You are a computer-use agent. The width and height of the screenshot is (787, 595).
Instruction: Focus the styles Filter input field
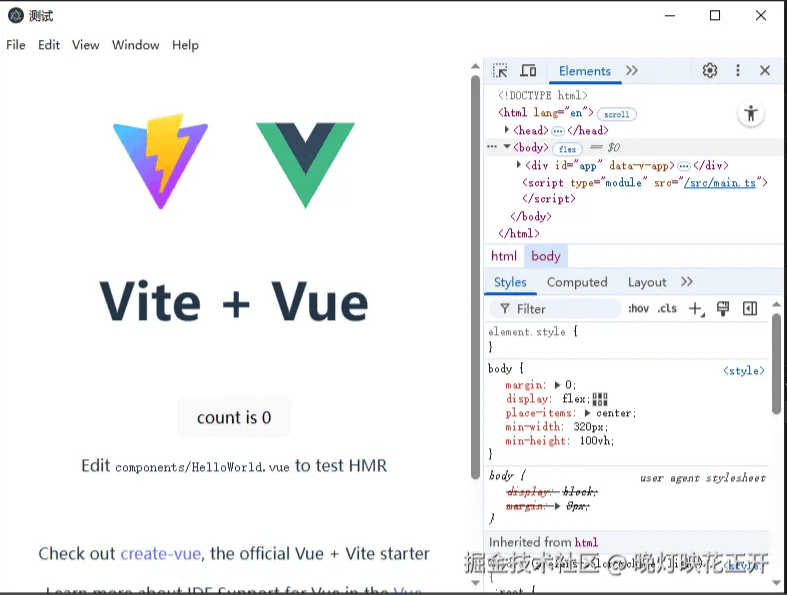click(x=558, y=309)
